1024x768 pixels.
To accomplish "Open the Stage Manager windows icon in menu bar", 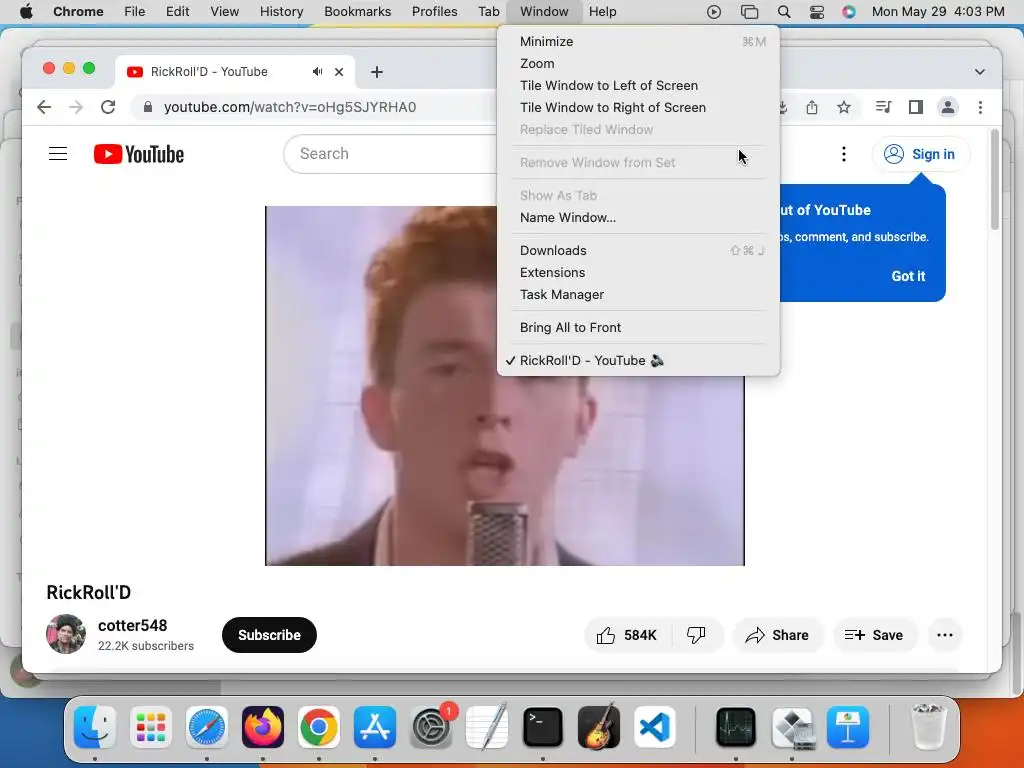I will click(749, 12).
